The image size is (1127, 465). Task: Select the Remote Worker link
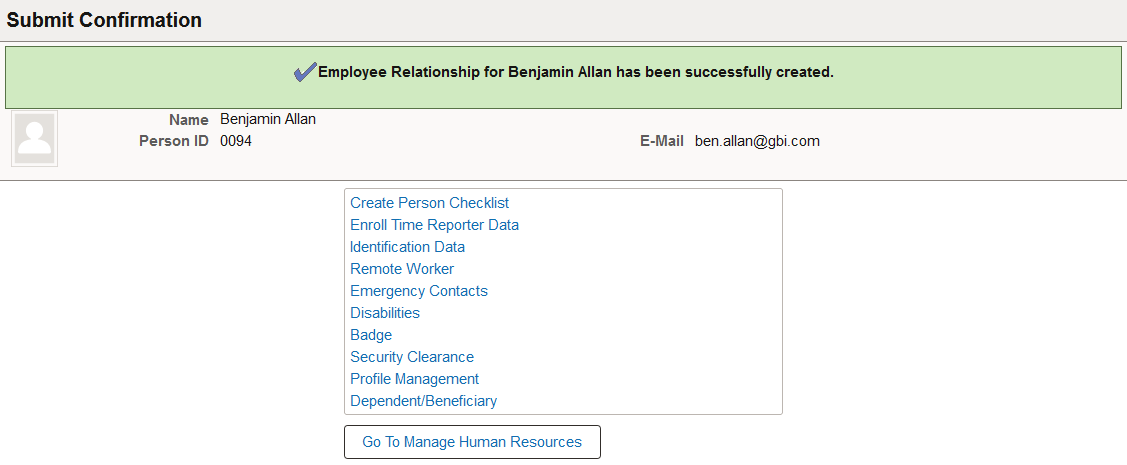[402, 269]
